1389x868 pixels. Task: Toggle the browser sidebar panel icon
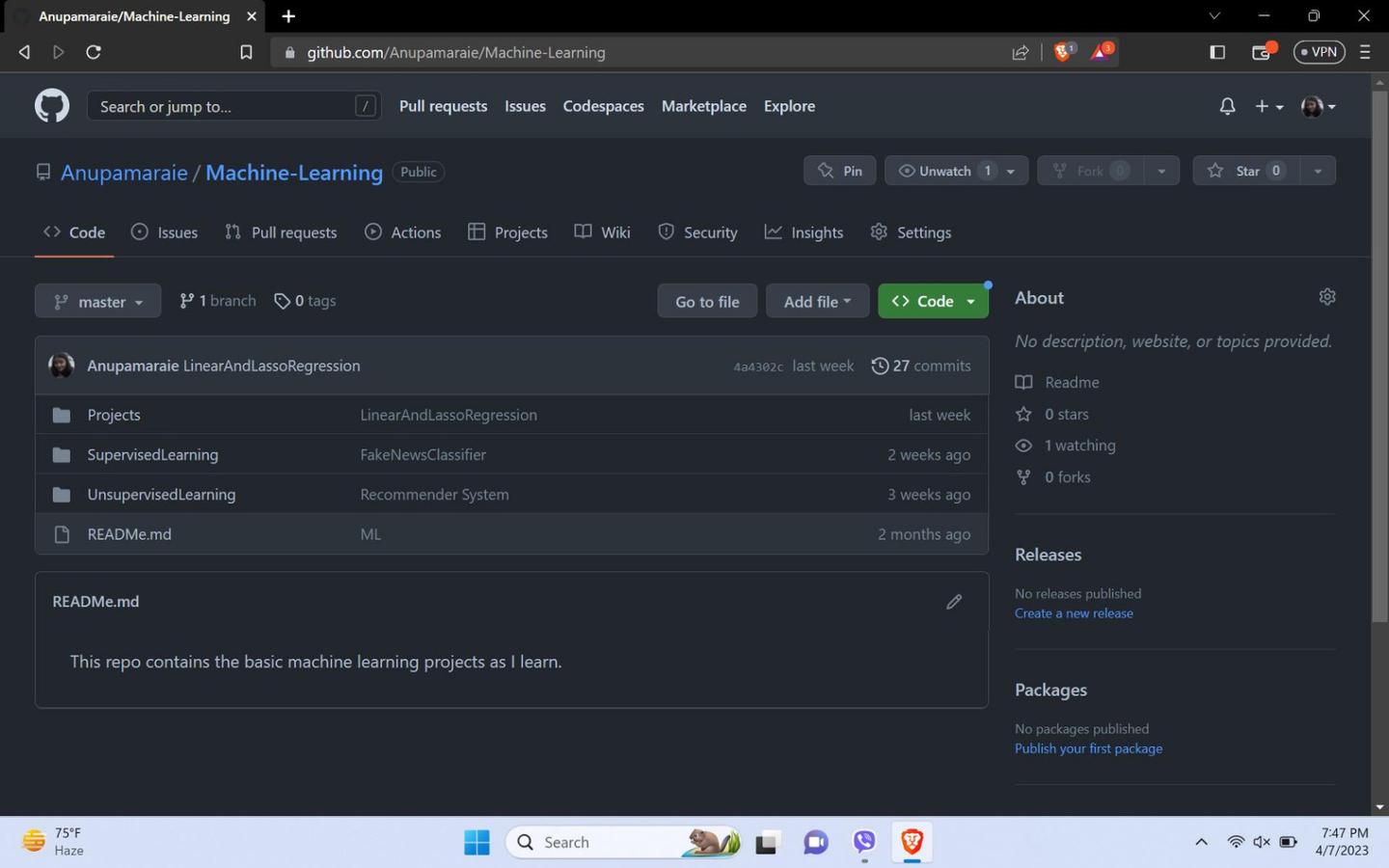pos(1217,52)
